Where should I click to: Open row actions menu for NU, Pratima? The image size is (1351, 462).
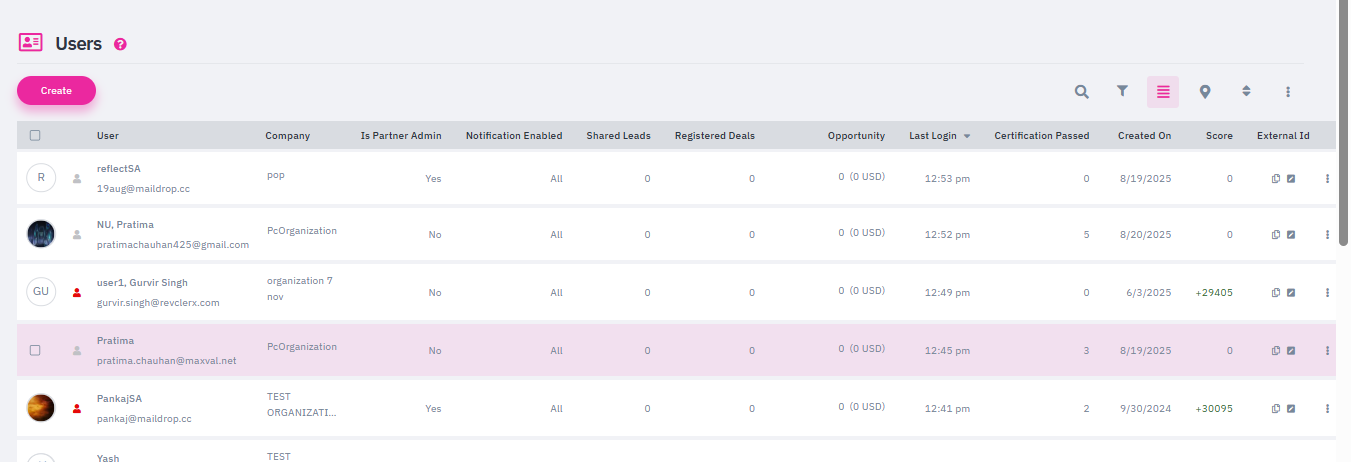pyautogui.click(x=1327, y=235)
